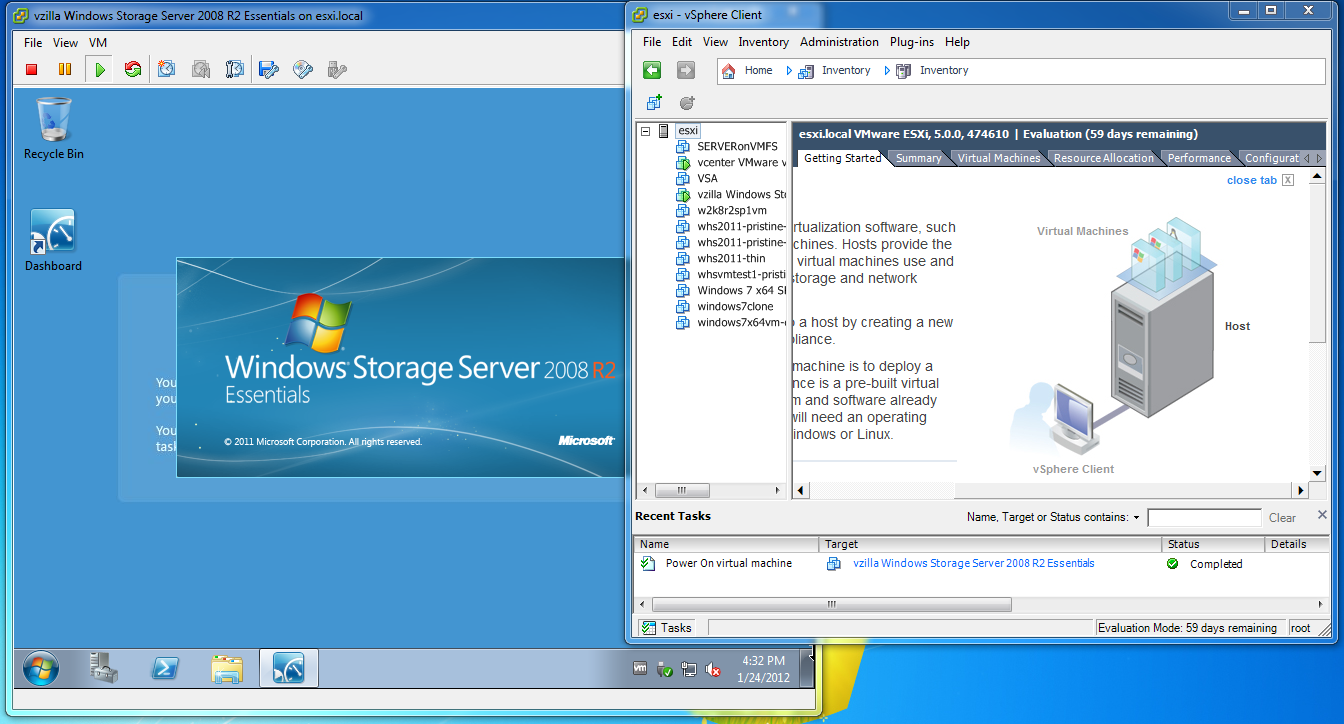The width and height of the screenshot is (1344, 724).
Task: Click close tab link
Action: pyautogui.click(x=1252, y=181)
